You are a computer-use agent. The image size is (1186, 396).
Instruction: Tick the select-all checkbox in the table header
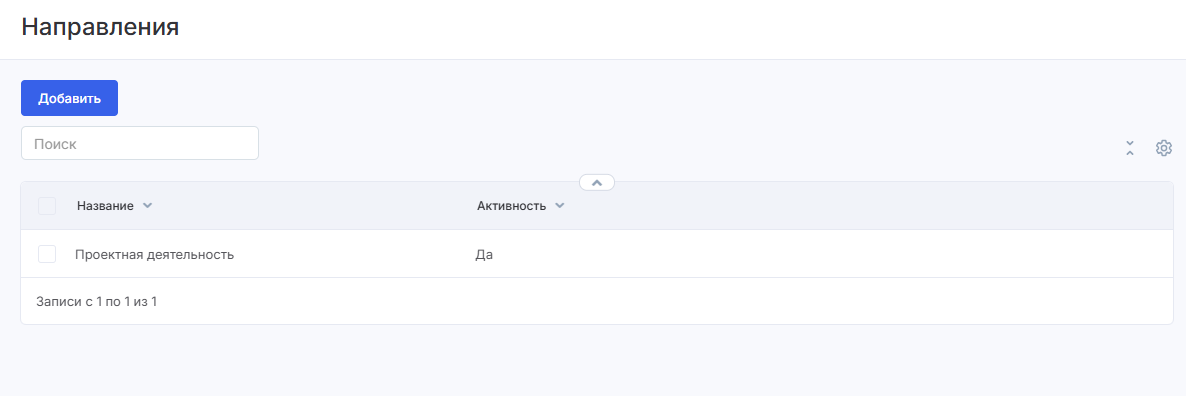coord(47,206)
